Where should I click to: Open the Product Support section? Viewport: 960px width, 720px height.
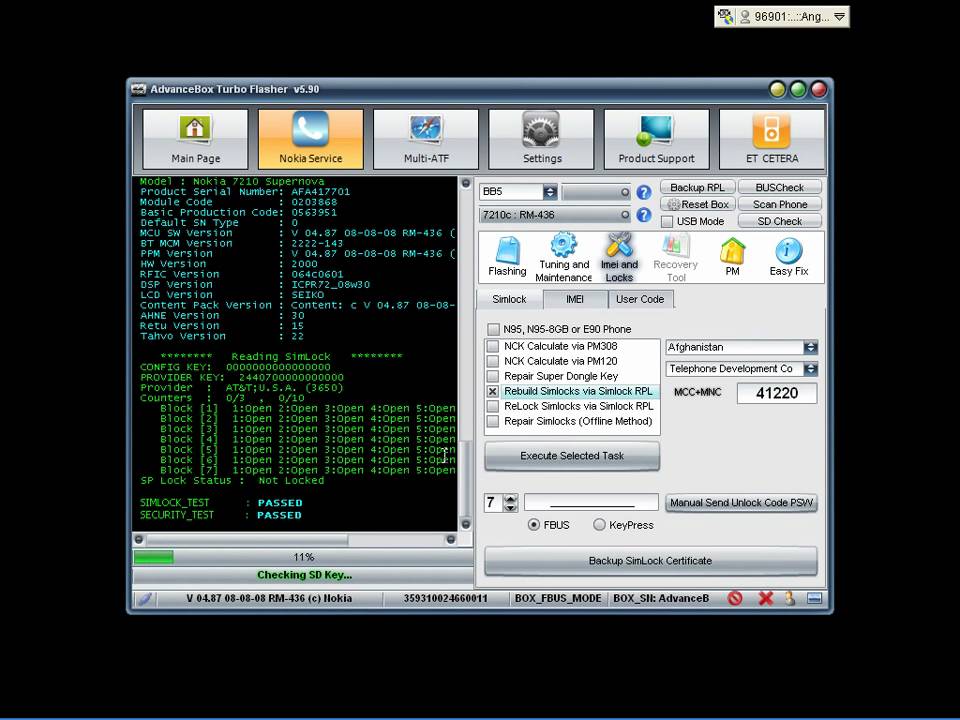656,139
